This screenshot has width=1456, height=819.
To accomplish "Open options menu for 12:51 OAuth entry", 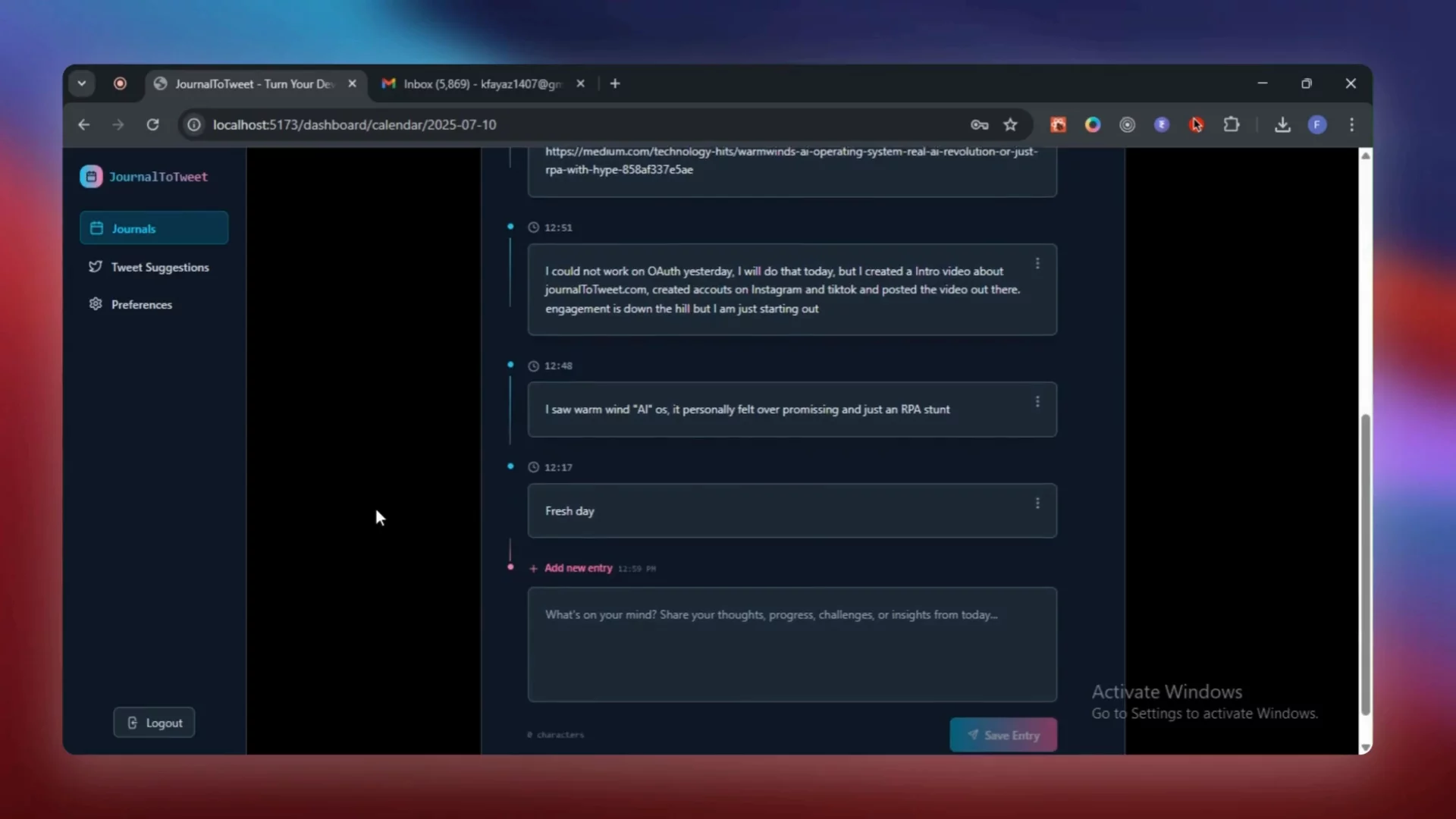I will click(x=1037, y=263).
